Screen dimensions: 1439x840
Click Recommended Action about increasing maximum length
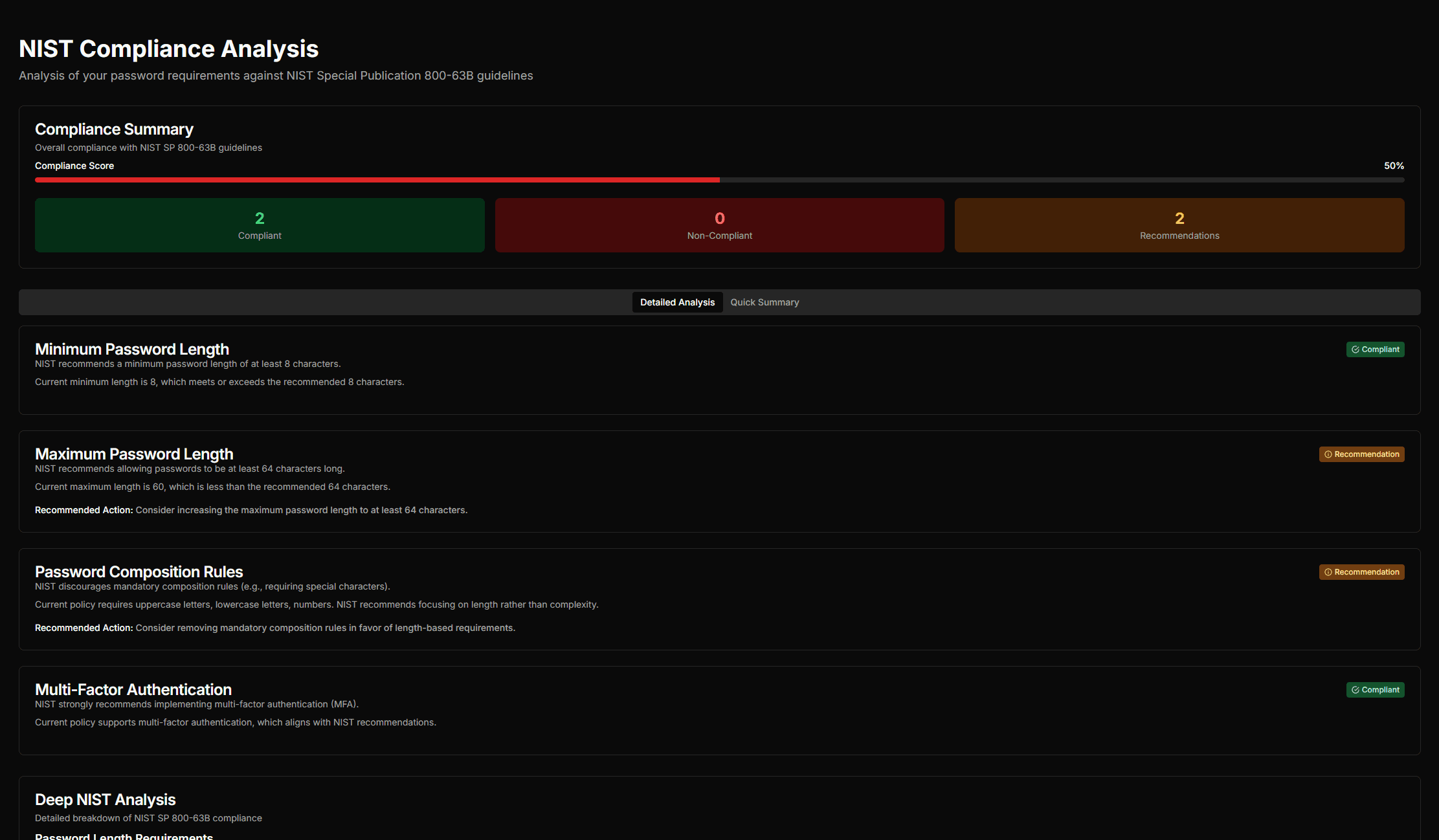click(x=251, y=510)
